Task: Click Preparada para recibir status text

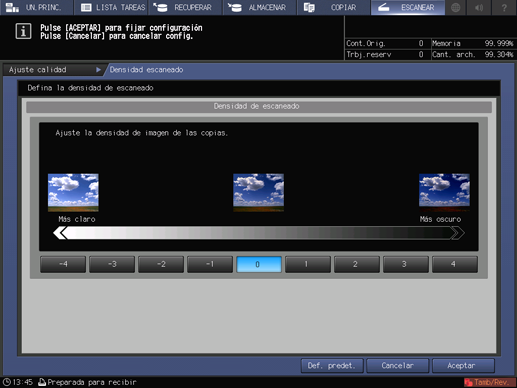Action: tap(92, 382)
